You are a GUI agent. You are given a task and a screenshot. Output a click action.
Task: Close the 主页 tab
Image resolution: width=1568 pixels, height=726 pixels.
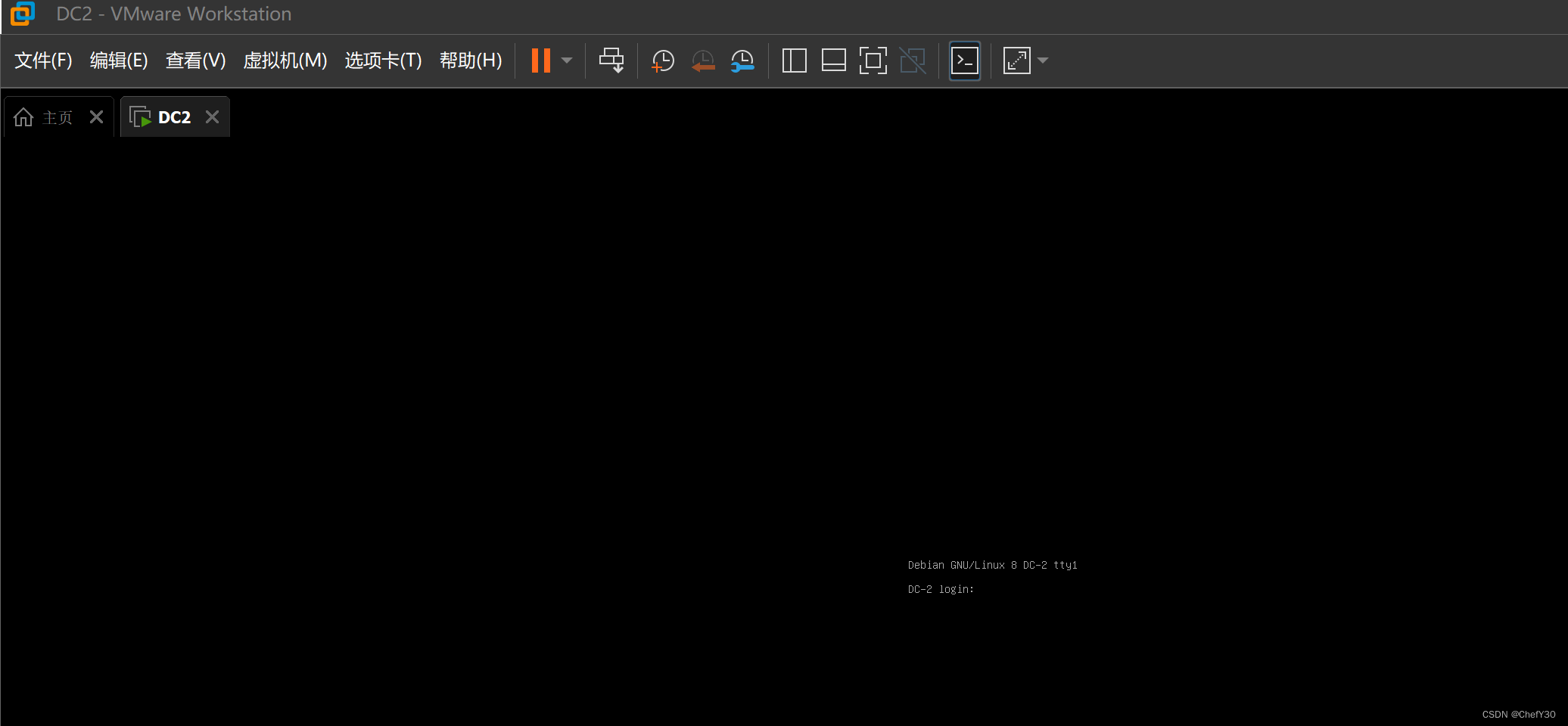(x=96, y=117)
